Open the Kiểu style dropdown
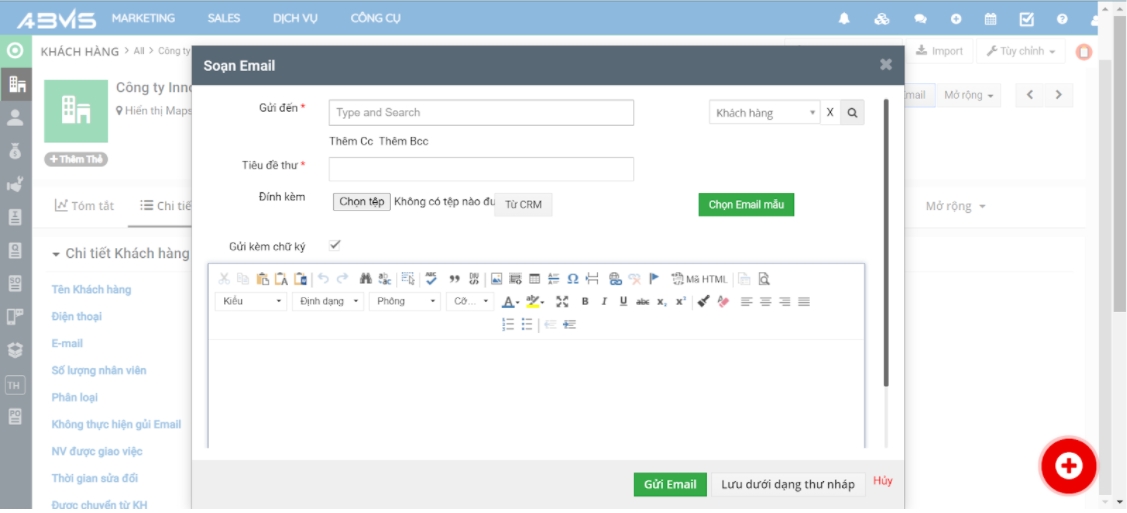The image size is (1127, 513). (x=251, y=301)
